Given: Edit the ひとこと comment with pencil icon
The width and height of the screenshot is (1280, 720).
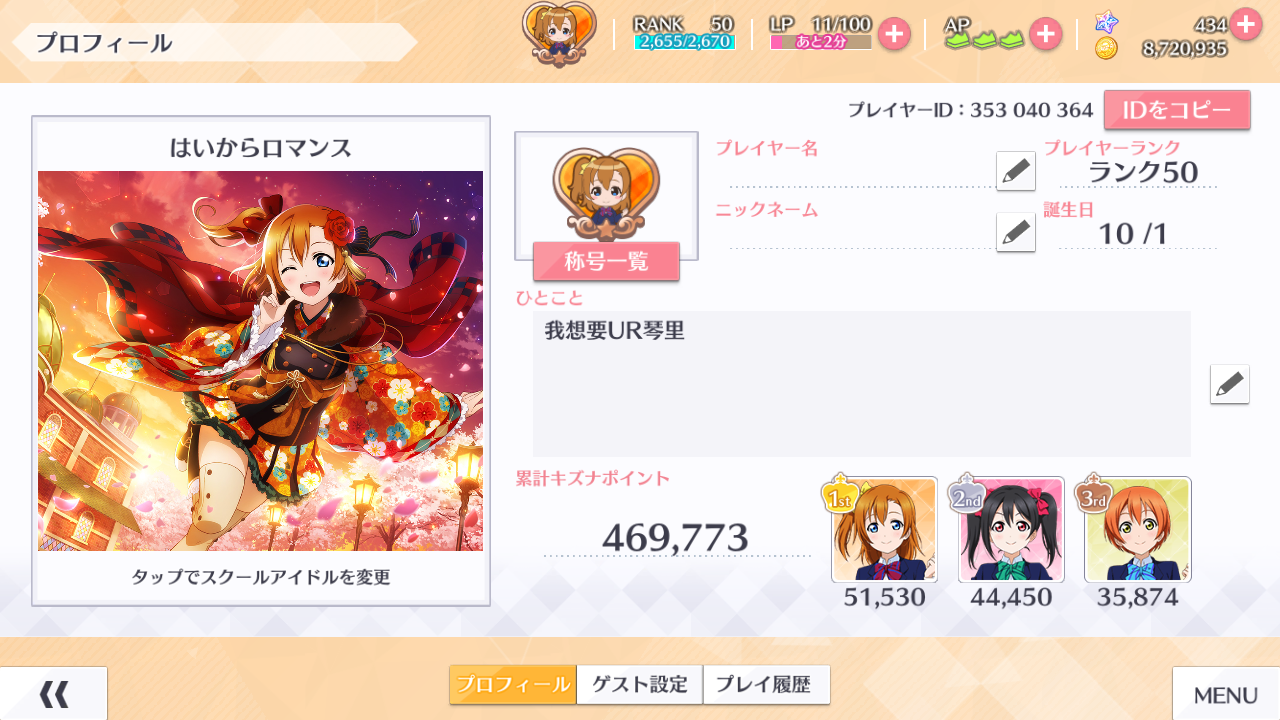Looking at the screenshot, I should click(1230, 384).
